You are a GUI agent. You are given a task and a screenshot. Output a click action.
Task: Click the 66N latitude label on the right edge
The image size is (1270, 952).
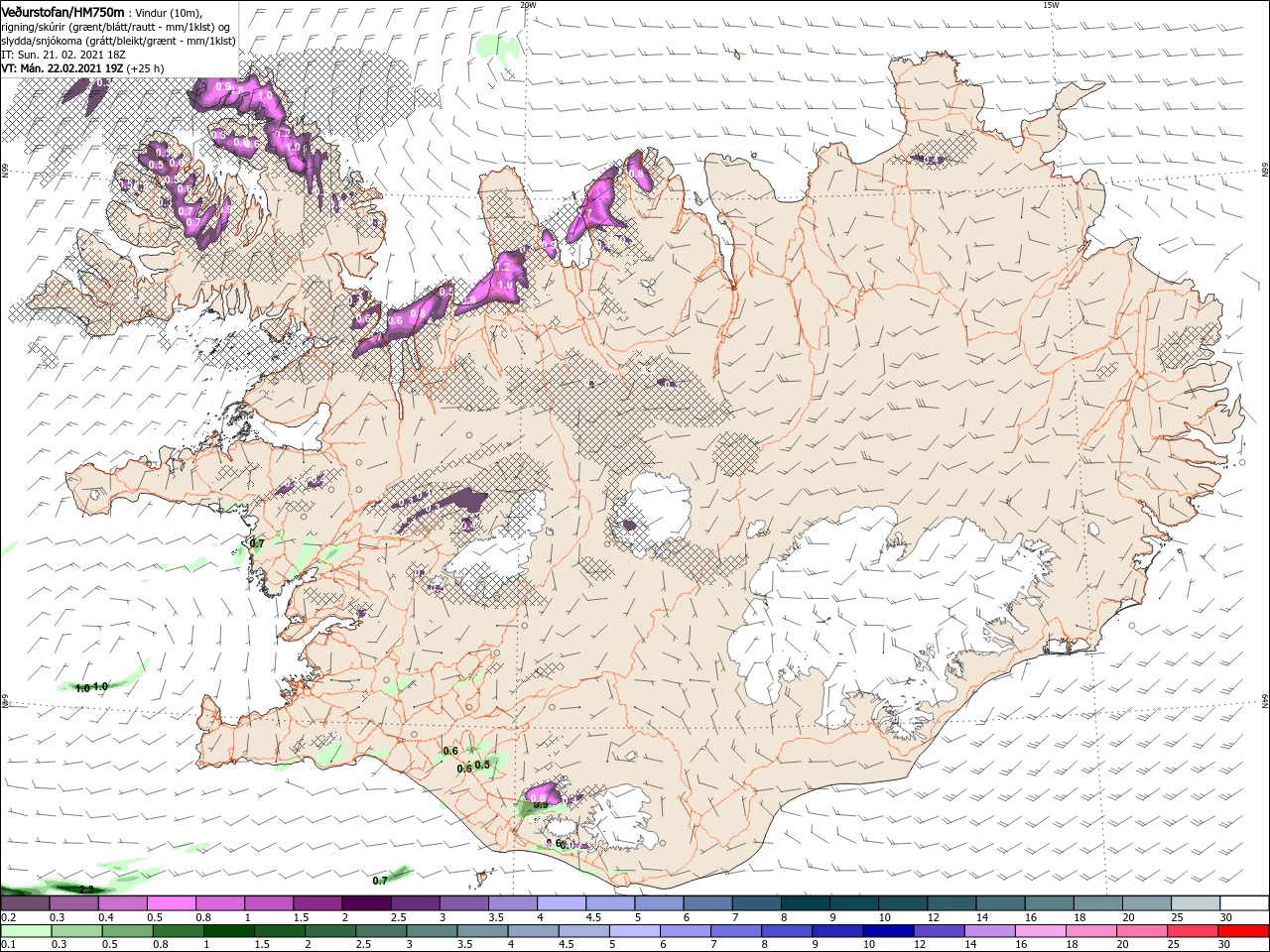(1264, 172)
